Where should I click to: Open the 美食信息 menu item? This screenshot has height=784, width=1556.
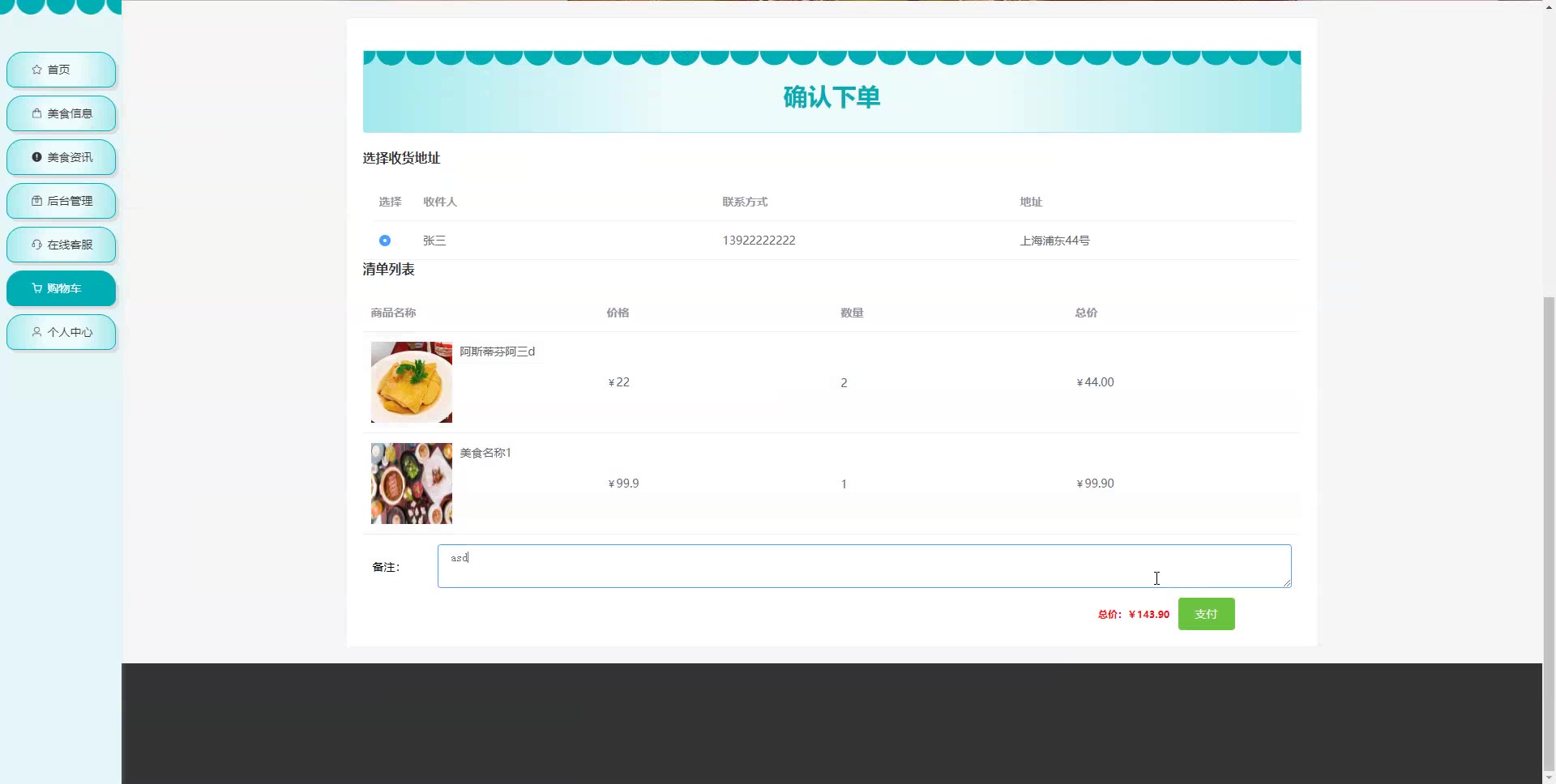61,113
